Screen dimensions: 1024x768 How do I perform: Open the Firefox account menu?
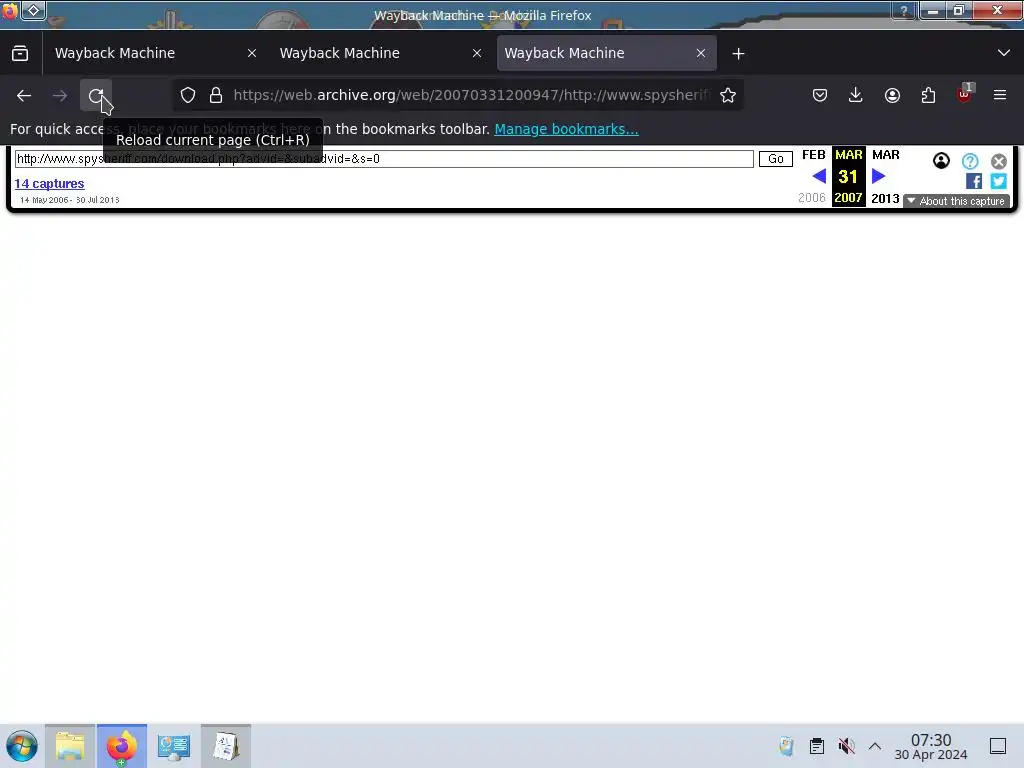point(892,95)
